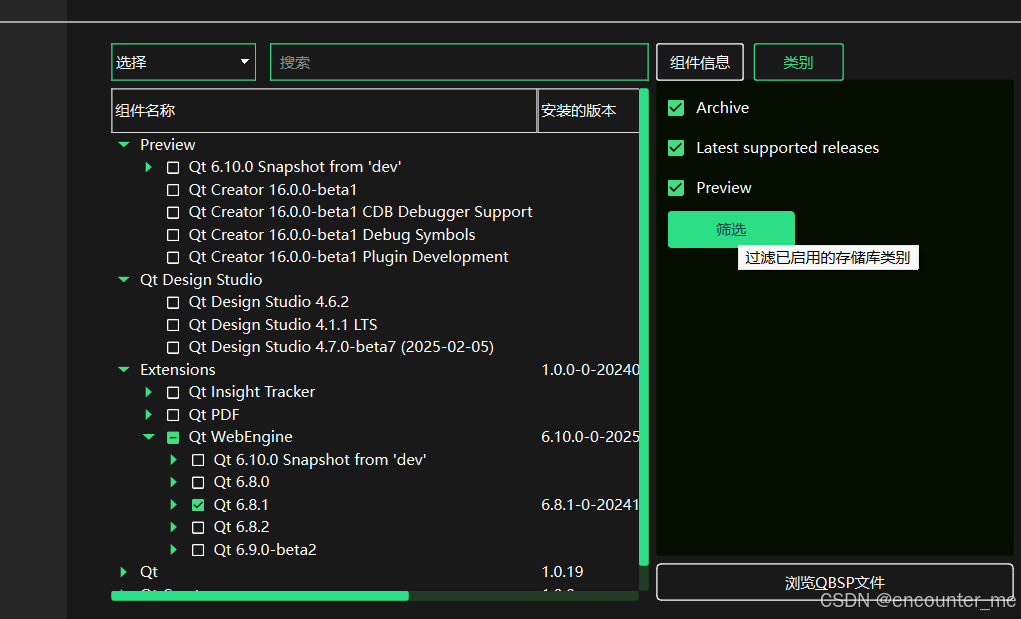The height and width of the screenshot is (619, 1021).
Task: Click the 组件名称 column header
Action: tap(324, 111)
